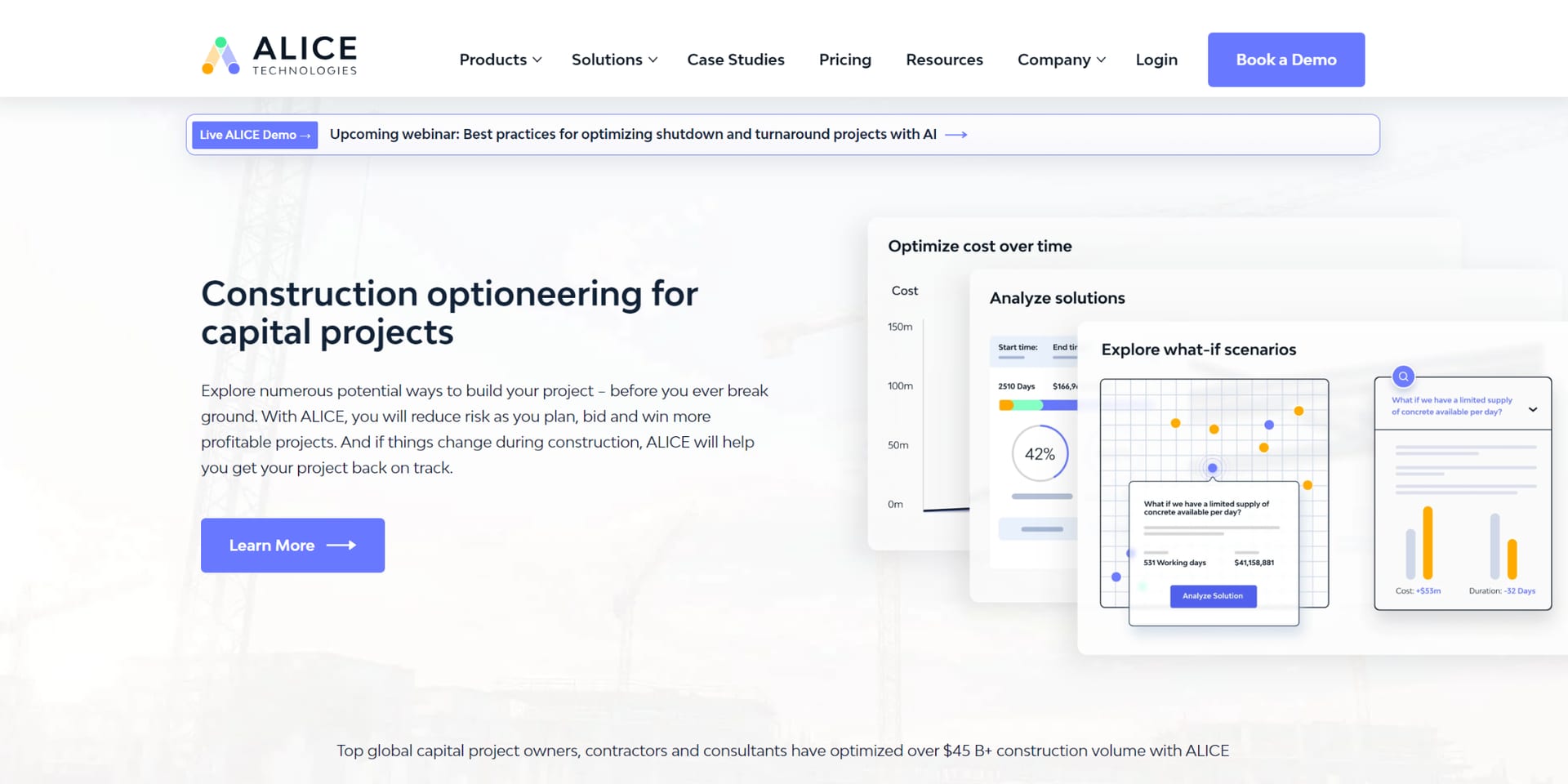Click the Book a Demo button

[x=1286, y=60]
